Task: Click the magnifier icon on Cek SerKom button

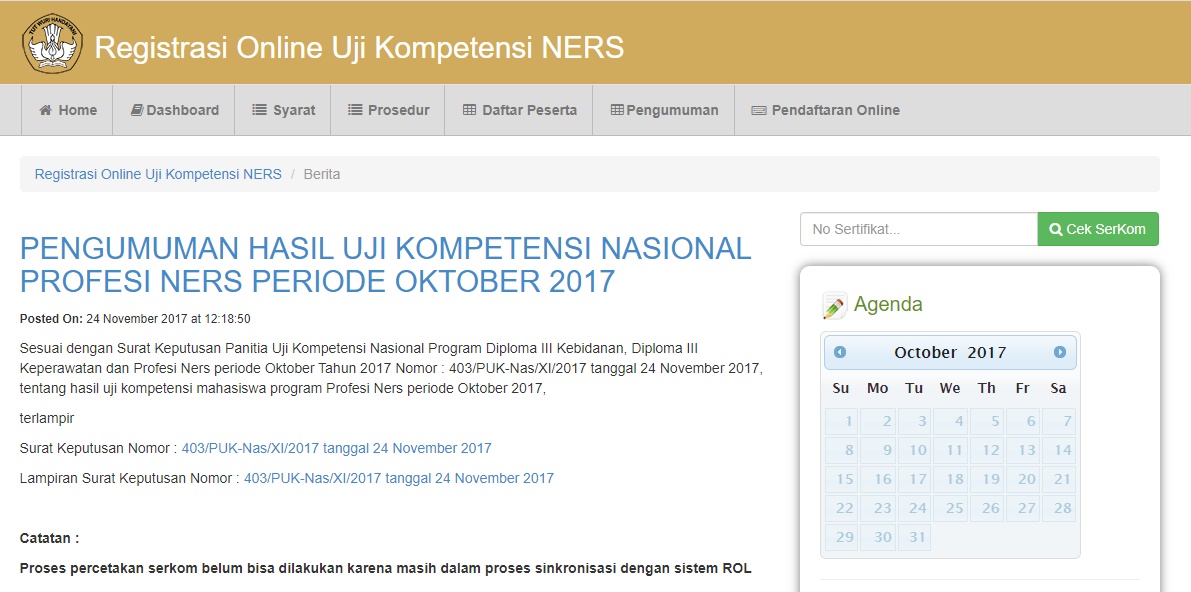Action: [1055, 228]
